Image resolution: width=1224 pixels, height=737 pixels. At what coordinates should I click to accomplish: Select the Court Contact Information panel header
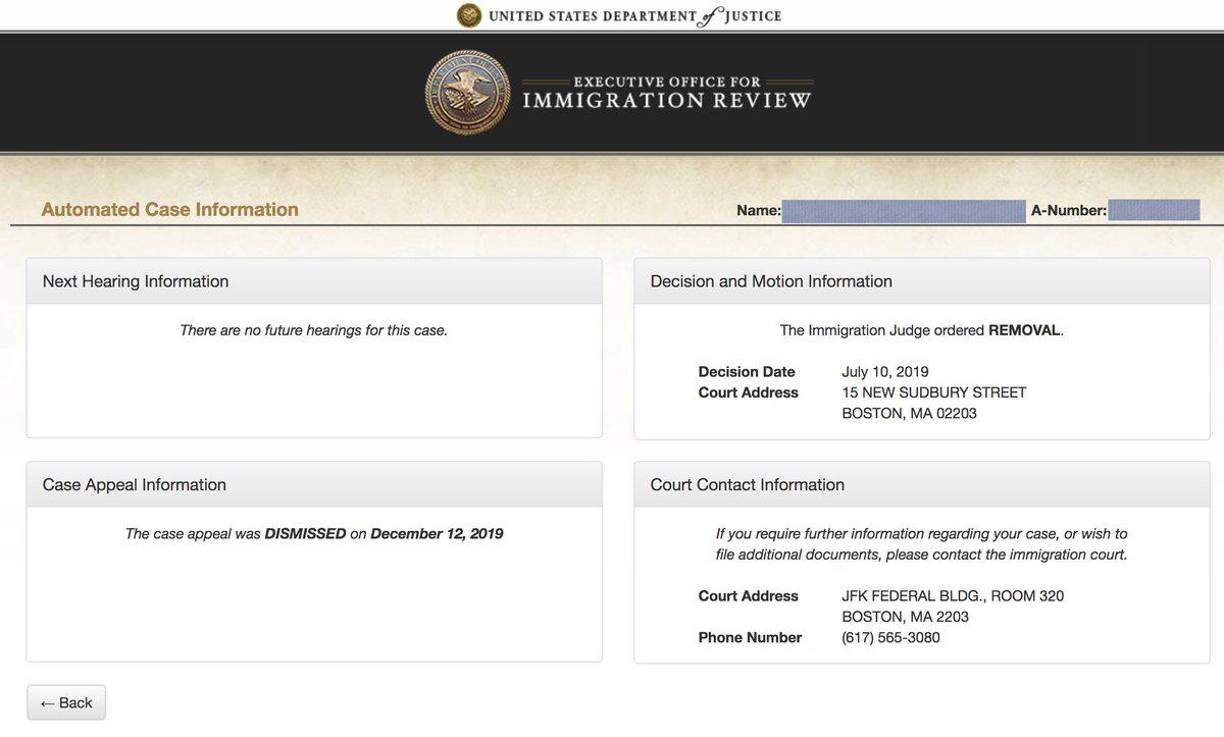(747, 485)
